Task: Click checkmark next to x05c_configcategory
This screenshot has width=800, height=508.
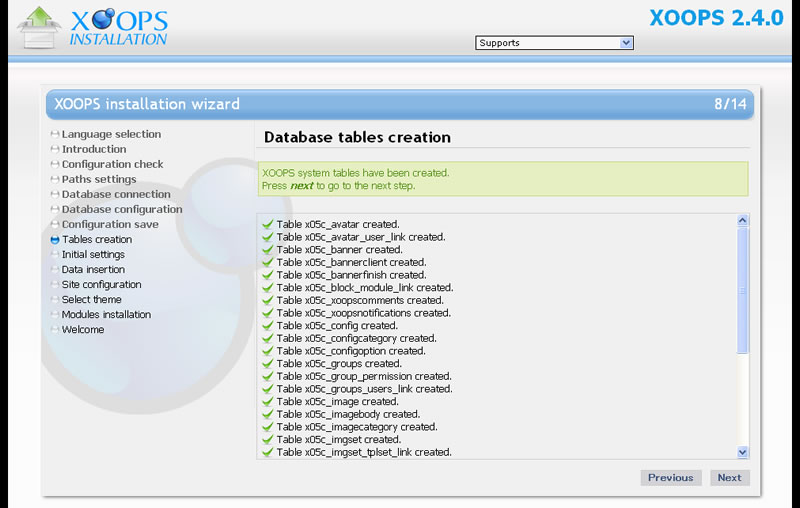Action: pos(267,338)
